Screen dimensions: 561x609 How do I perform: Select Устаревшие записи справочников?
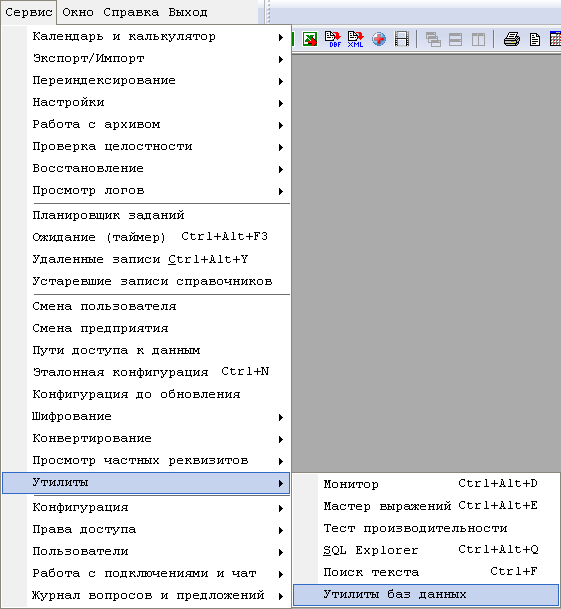[x=146, y=281]
